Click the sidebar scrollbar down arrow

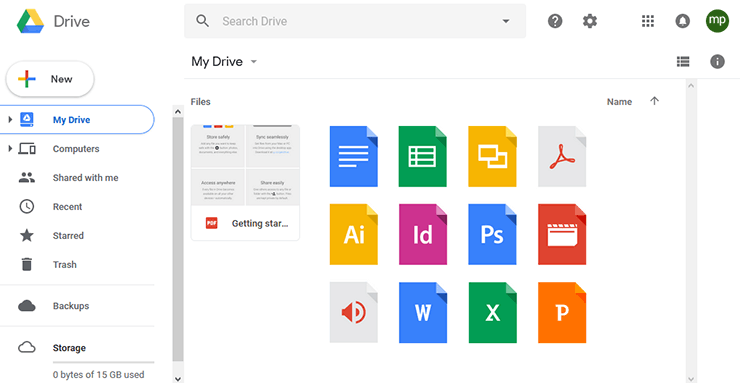click(177, 378)
